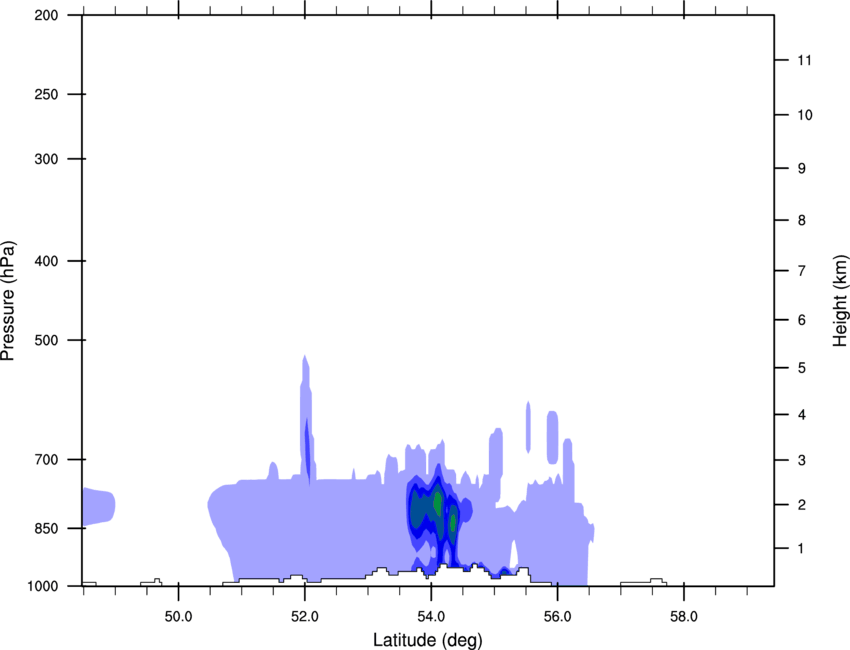Viewport: 850px width, 650px height.
Task: Click the 54.0 latitude tick label
Action: click(431, 616)
